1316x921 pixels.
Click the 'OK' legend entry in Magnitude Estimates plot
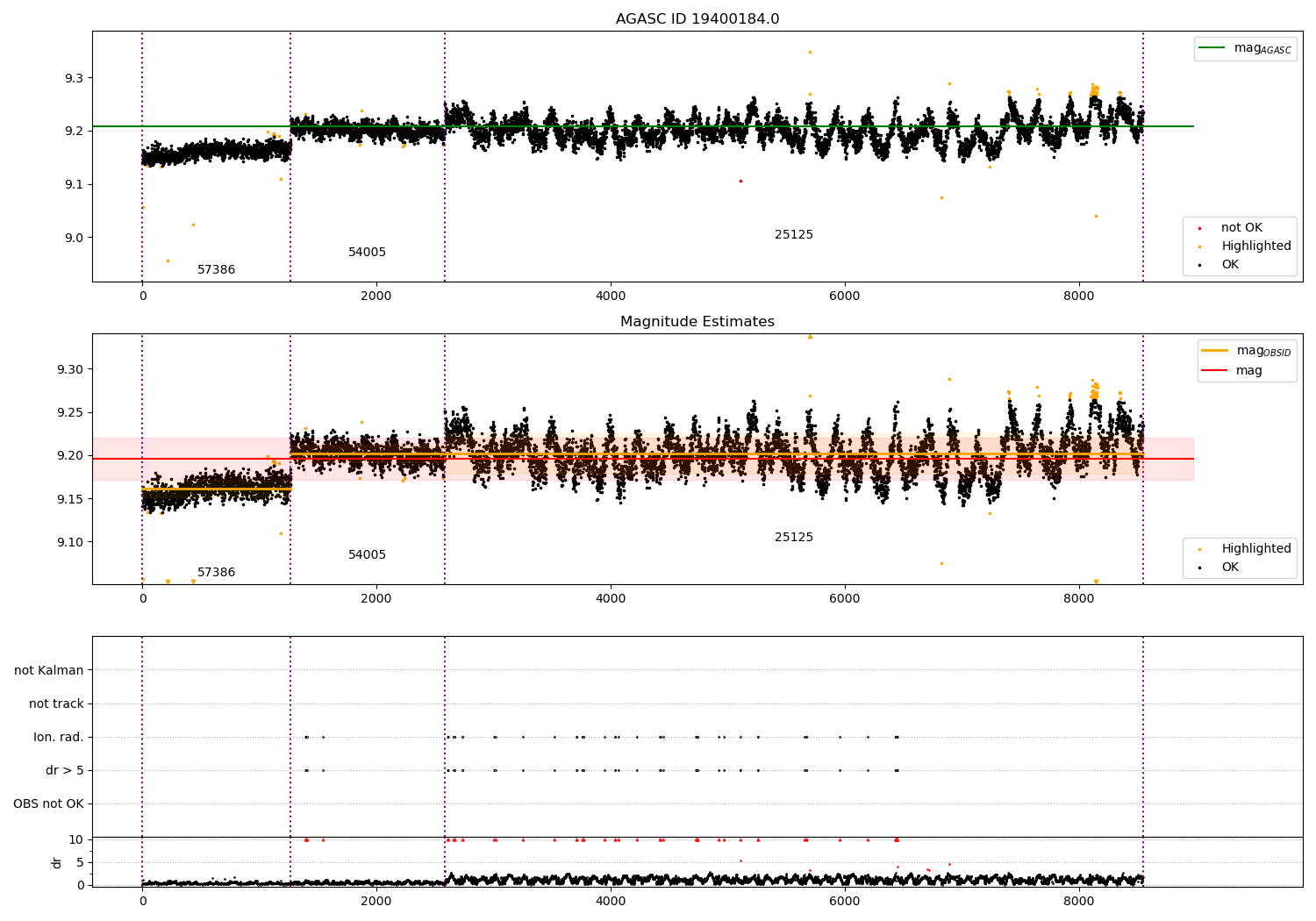coord(1230,568)
